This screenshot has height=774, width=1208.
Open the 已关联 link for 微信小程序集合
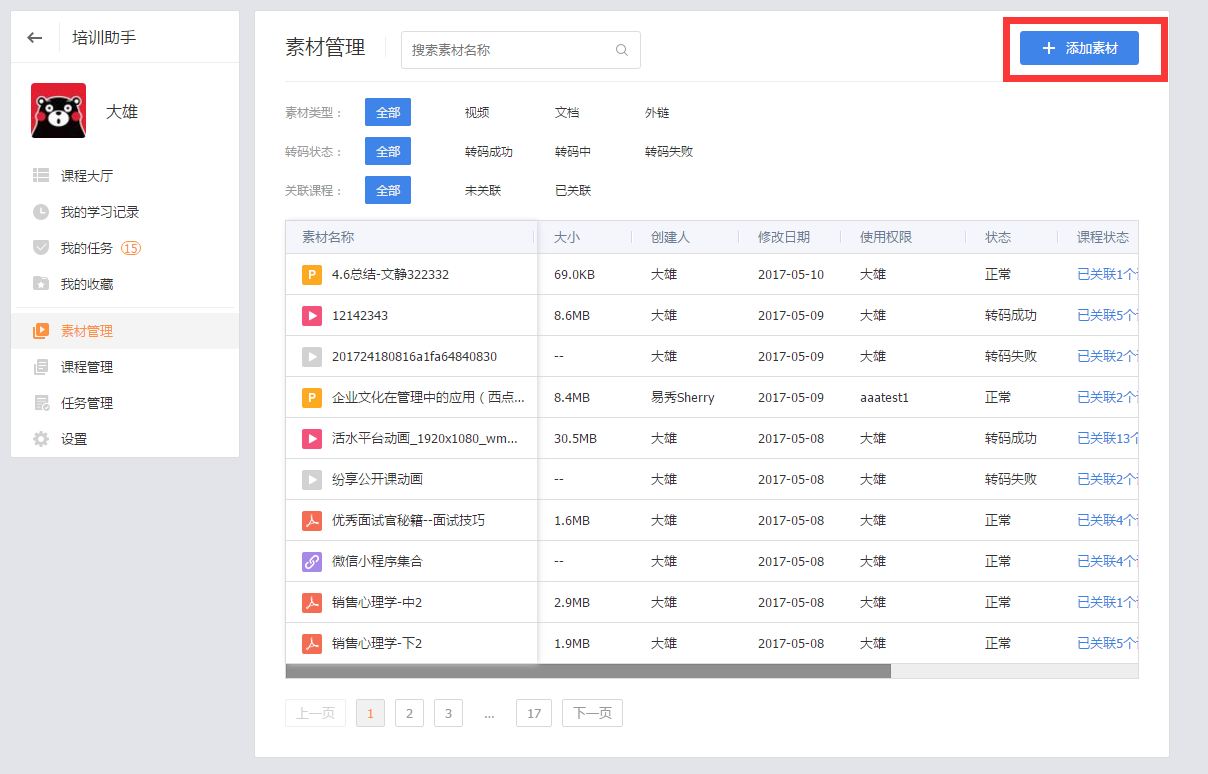click(1107, 561)
